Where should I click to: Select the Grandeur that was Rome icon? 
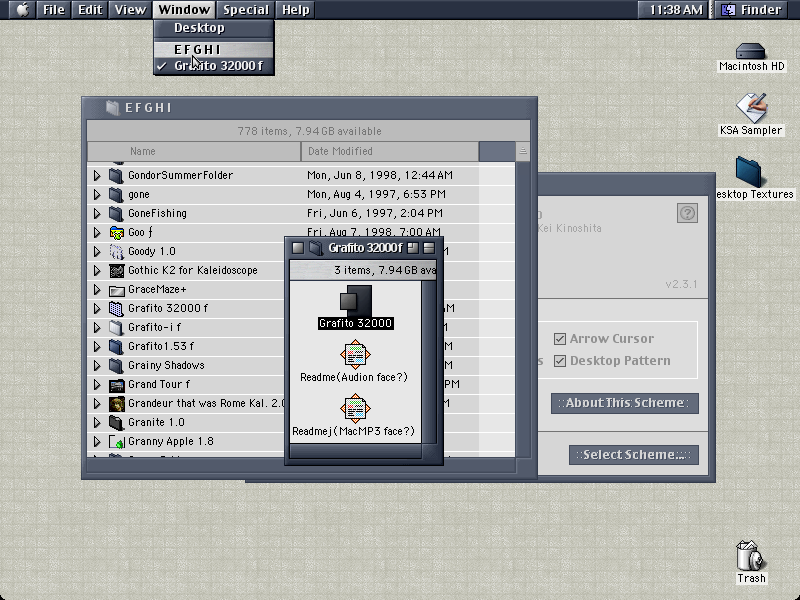click(116, 404)
